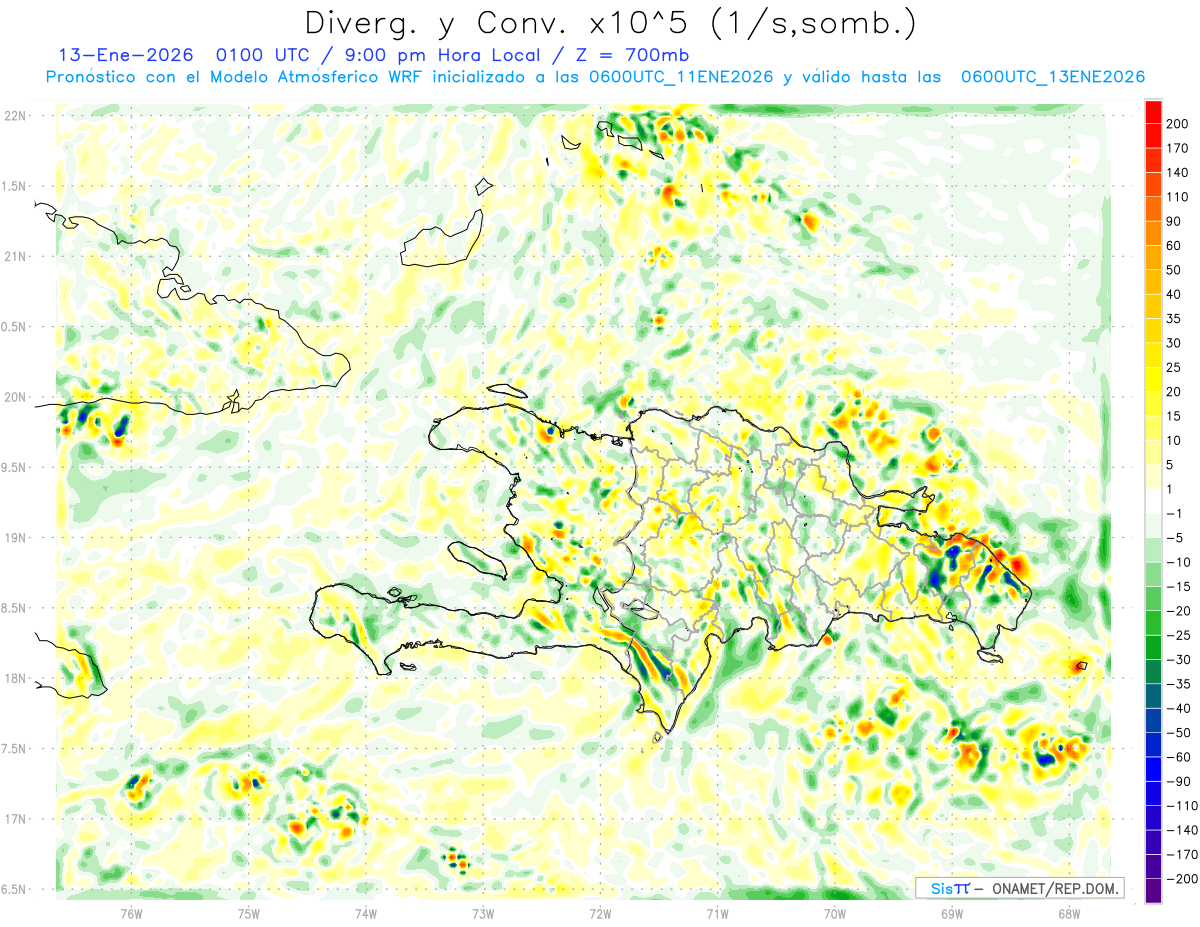Click the '170' color scale value

(x=1177, y=148)
